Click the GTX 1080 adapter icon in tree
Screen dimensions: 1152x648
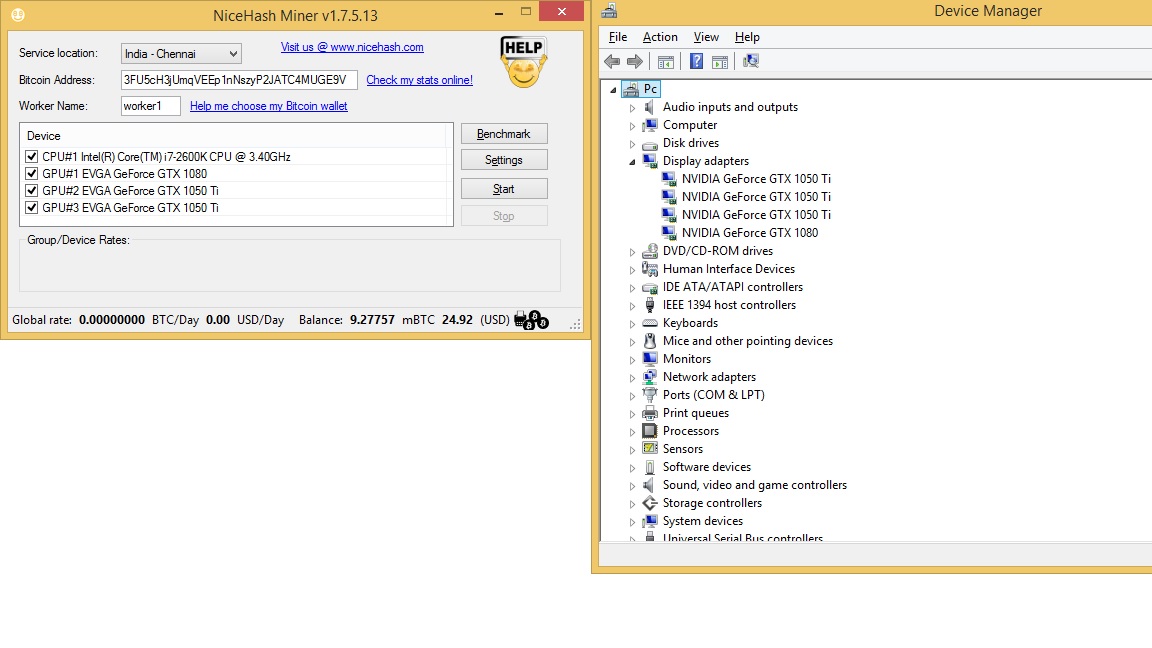pyautogui.click(x=669, y=233)
